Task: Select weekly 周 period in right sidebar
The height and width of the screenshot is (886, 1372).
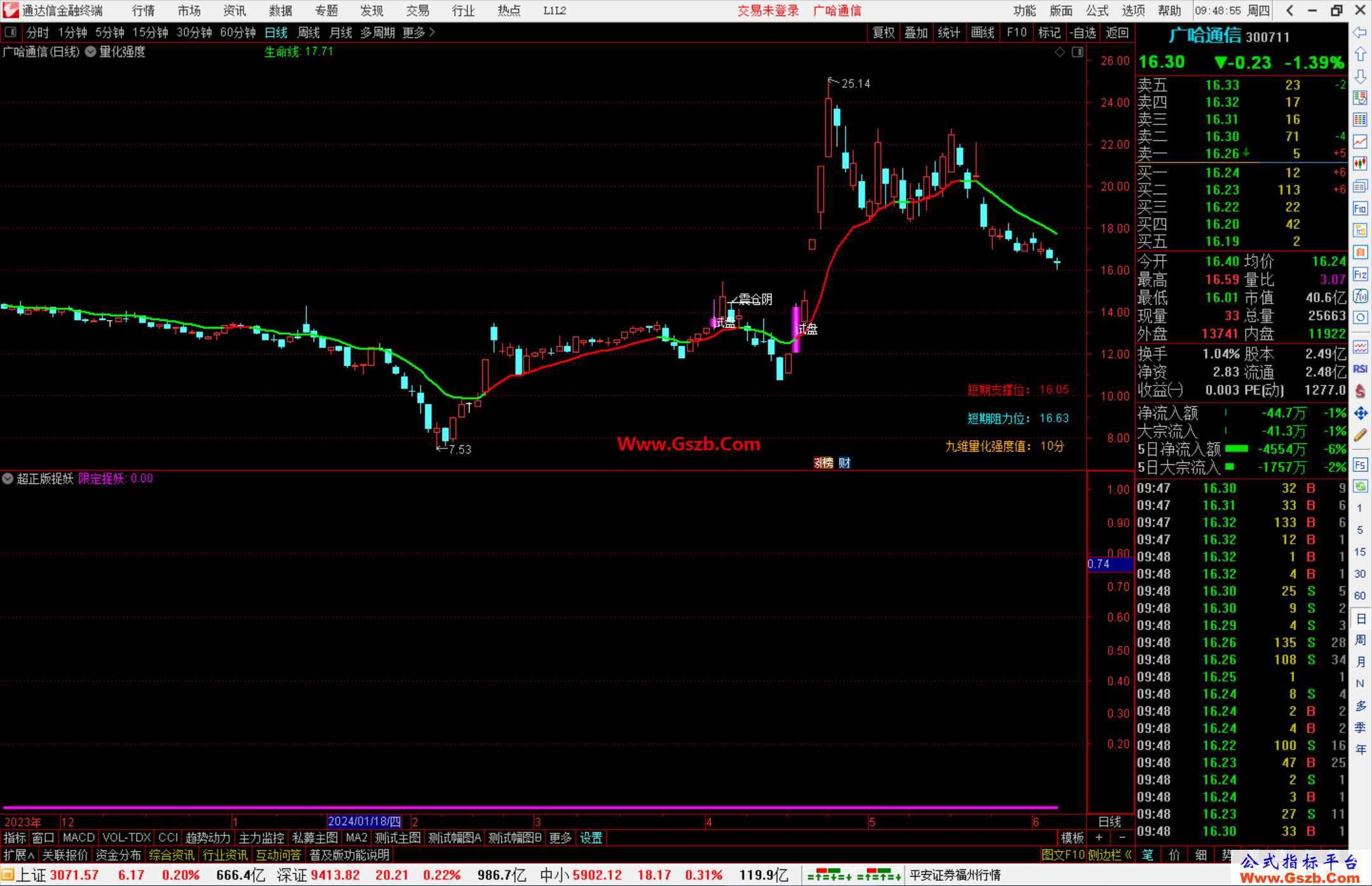Action: click(1360, 640)
